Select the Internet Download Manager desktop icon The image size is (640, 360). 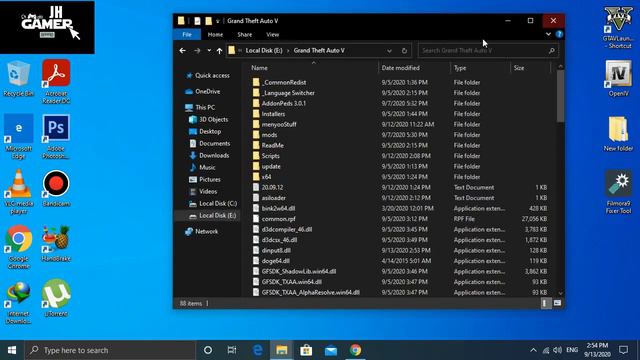pyautogui.click(x=18, y=302)
